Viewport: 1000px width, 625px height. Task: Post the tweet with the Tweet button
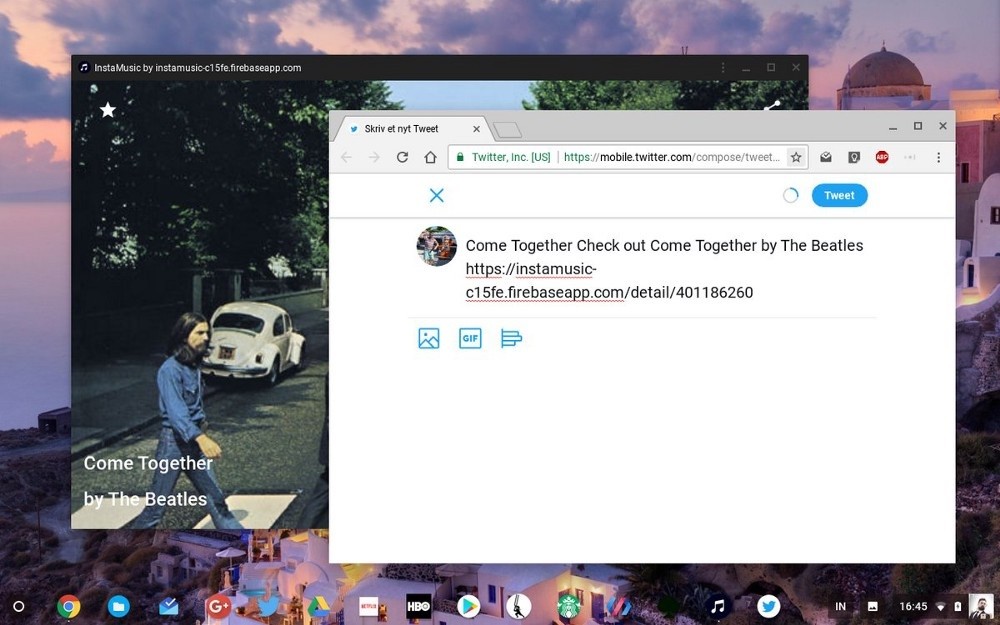(839, 196)
